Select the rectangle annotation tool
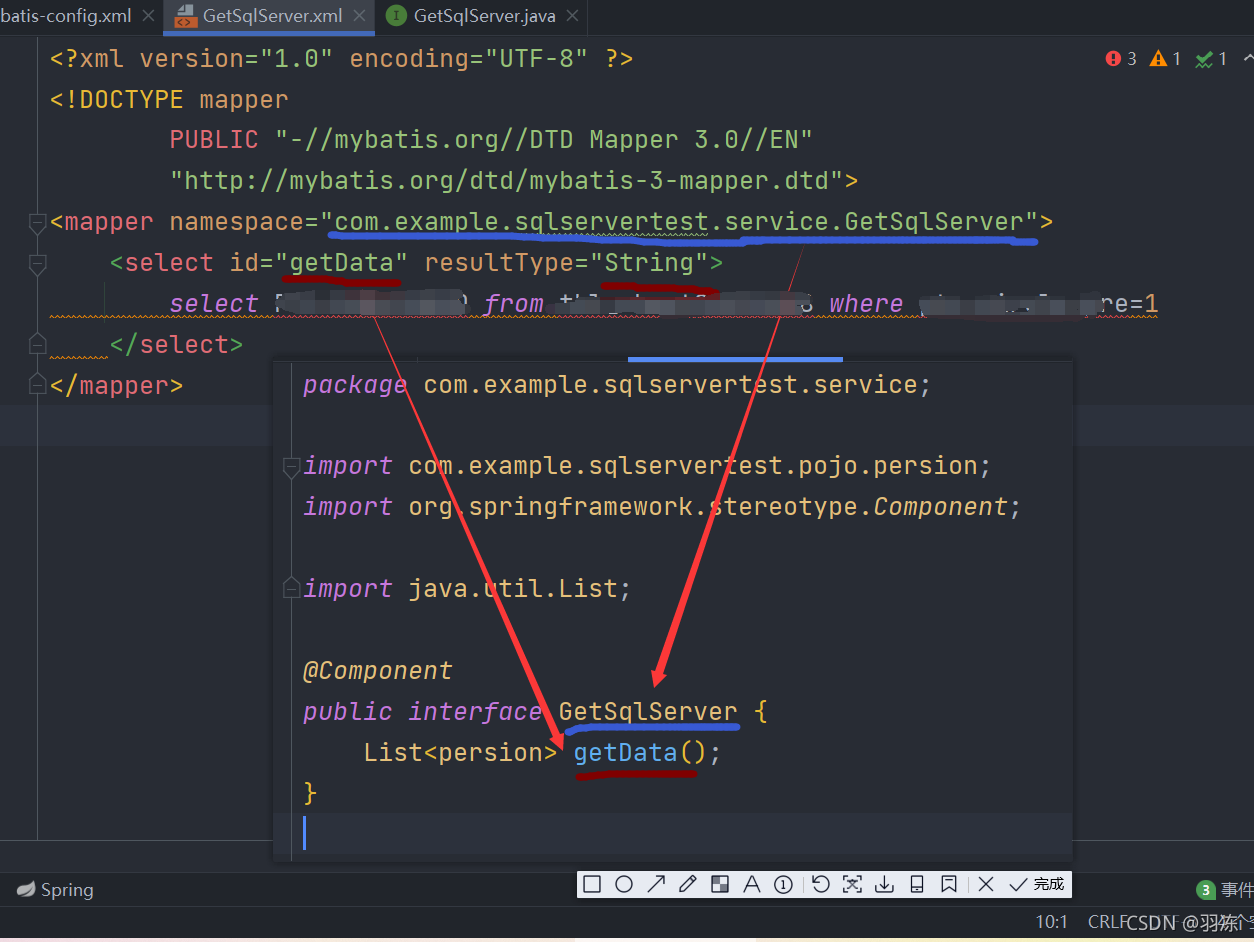 point(592,884)
